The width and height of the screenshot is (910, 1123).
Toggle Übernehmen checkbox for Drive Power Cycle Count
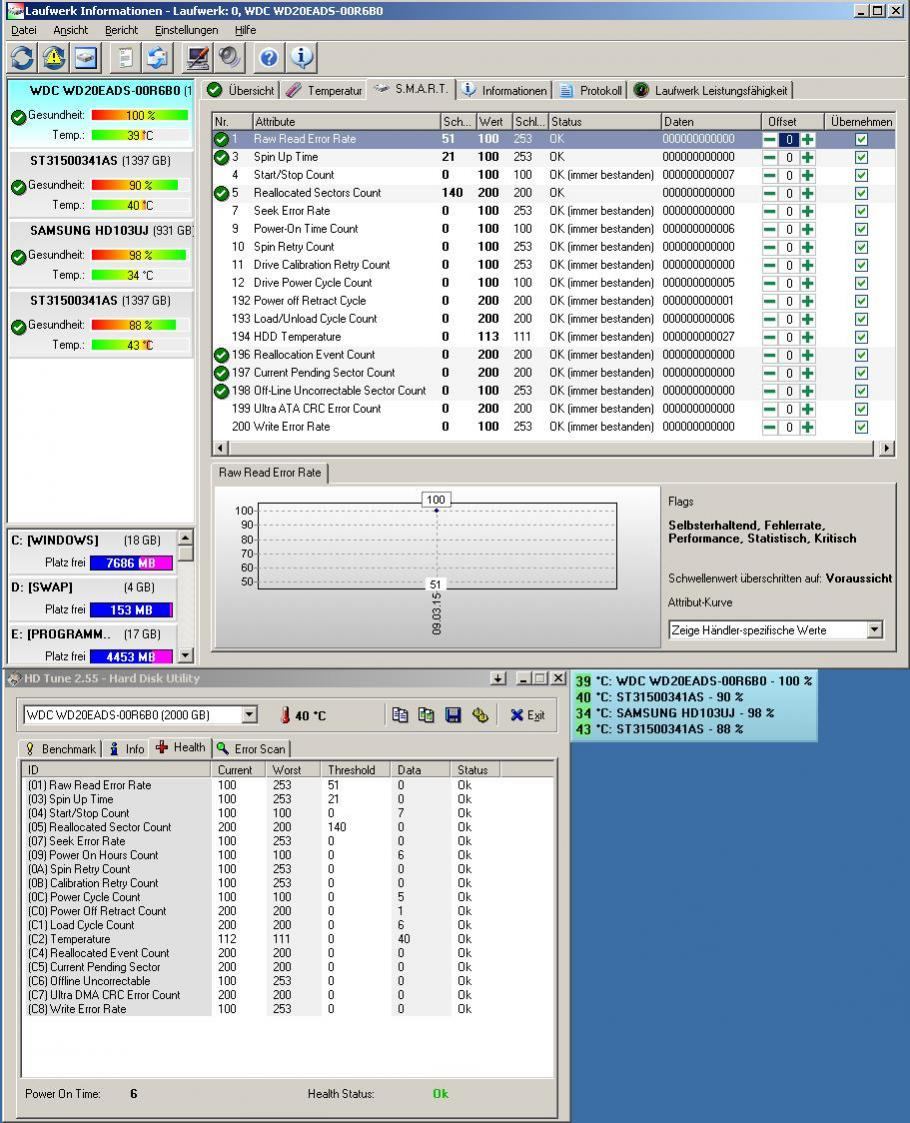(861, 283)
